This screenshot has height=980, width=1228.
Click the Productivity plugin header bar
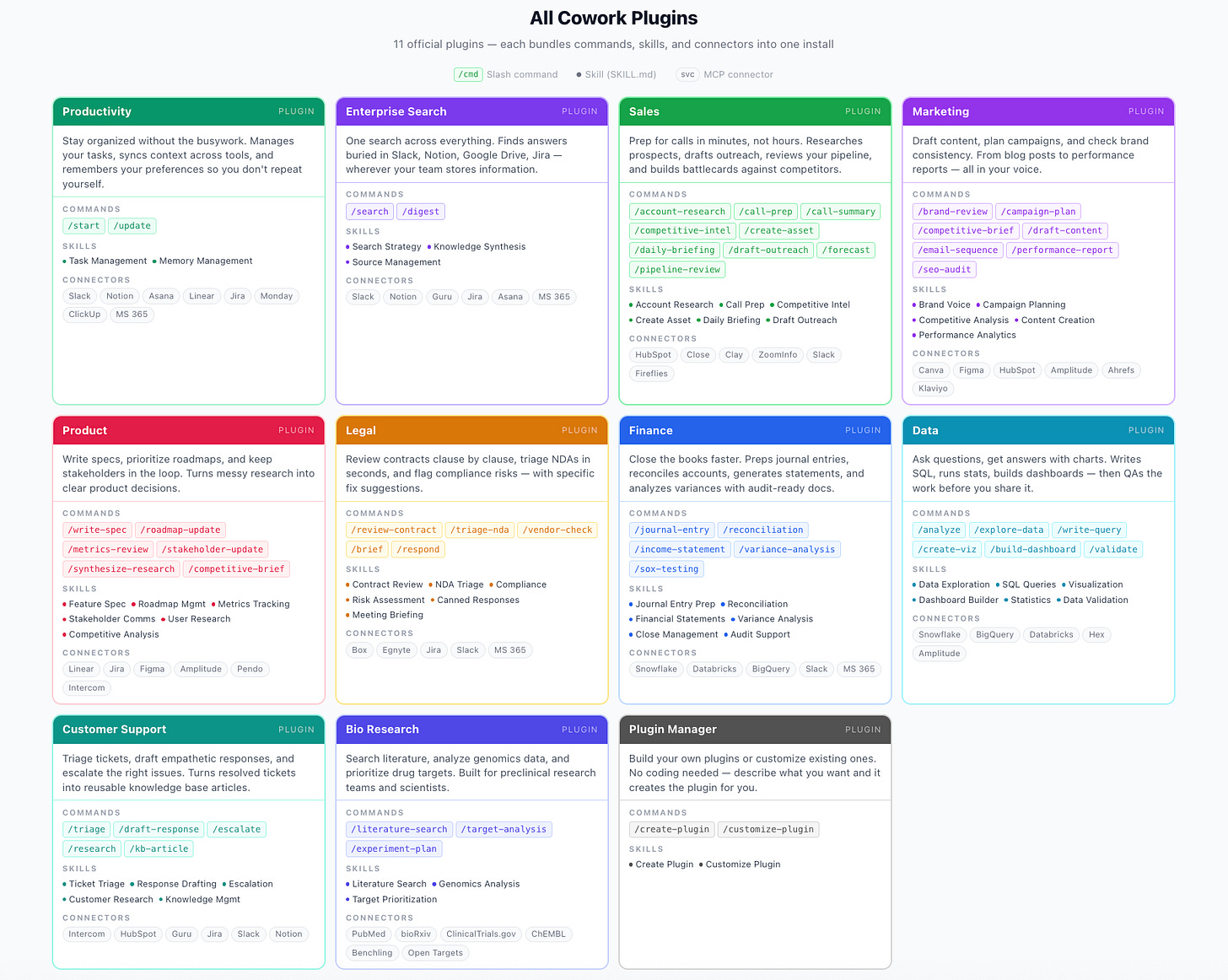click(x=188, y=111)
